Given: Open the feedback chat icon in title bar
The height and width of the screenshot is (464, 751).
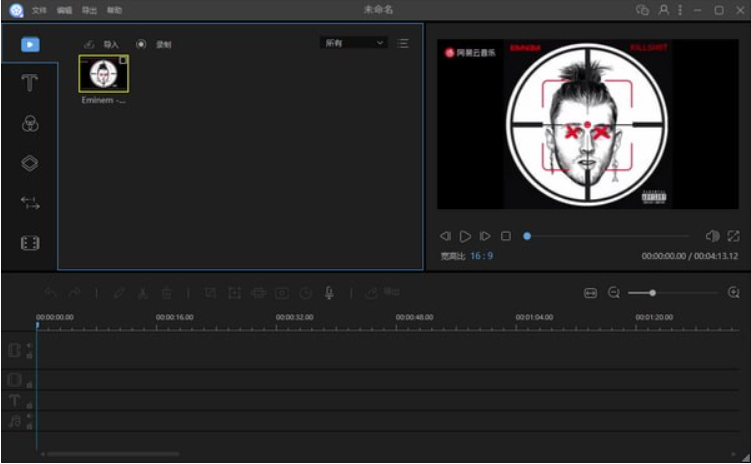Looking at the screenshot, I should point(642,10).
